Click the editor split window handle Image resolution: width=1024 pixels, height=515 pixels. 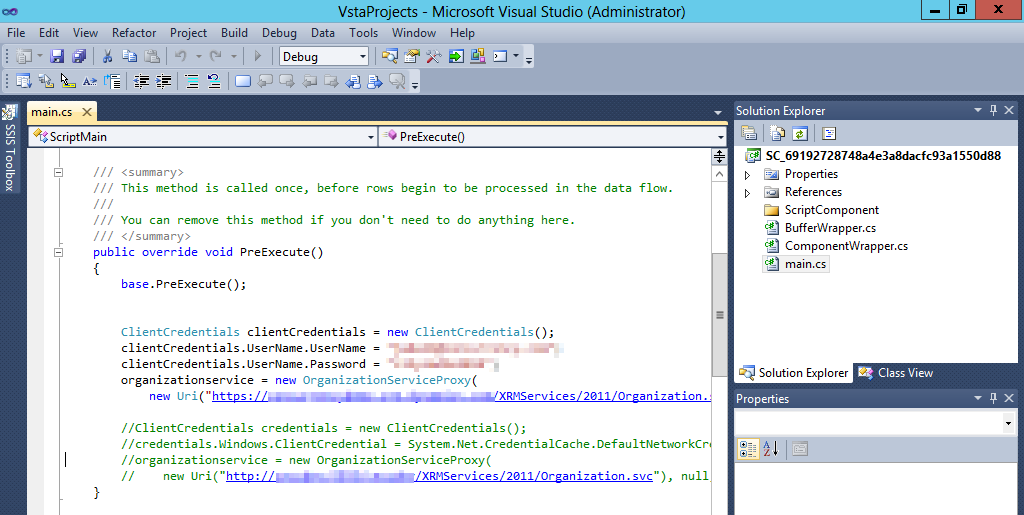719,157
